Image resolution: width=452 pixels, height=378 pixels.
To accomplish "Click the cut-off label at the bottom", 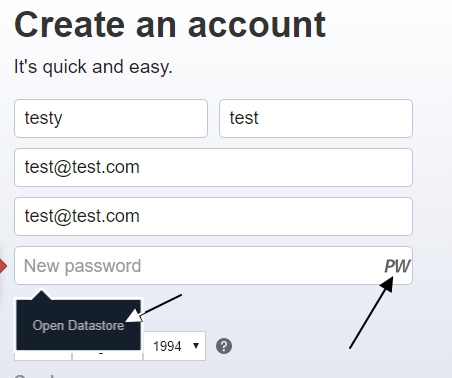I will [33, 376].
